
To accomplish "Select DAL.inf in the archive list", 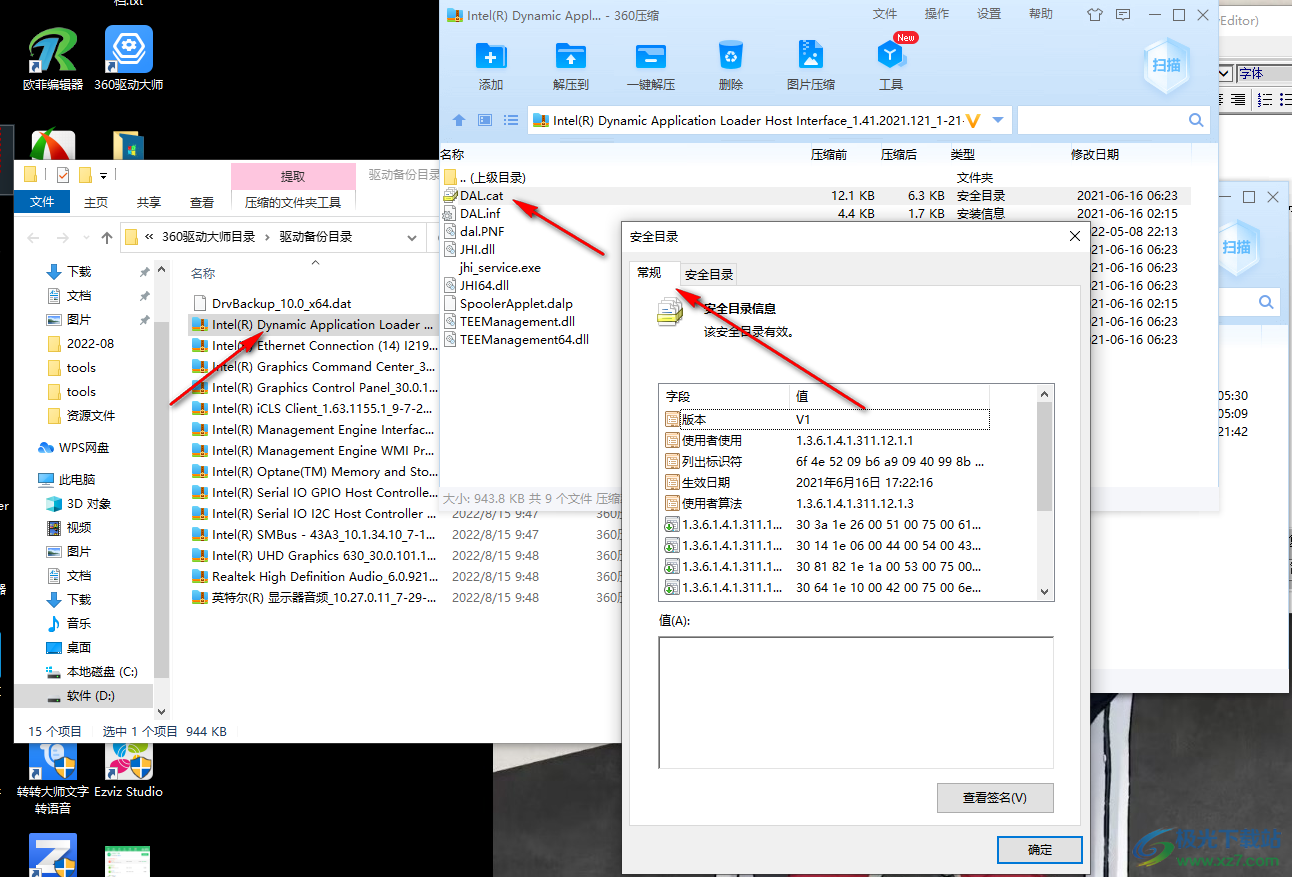I will coord(480,214).
